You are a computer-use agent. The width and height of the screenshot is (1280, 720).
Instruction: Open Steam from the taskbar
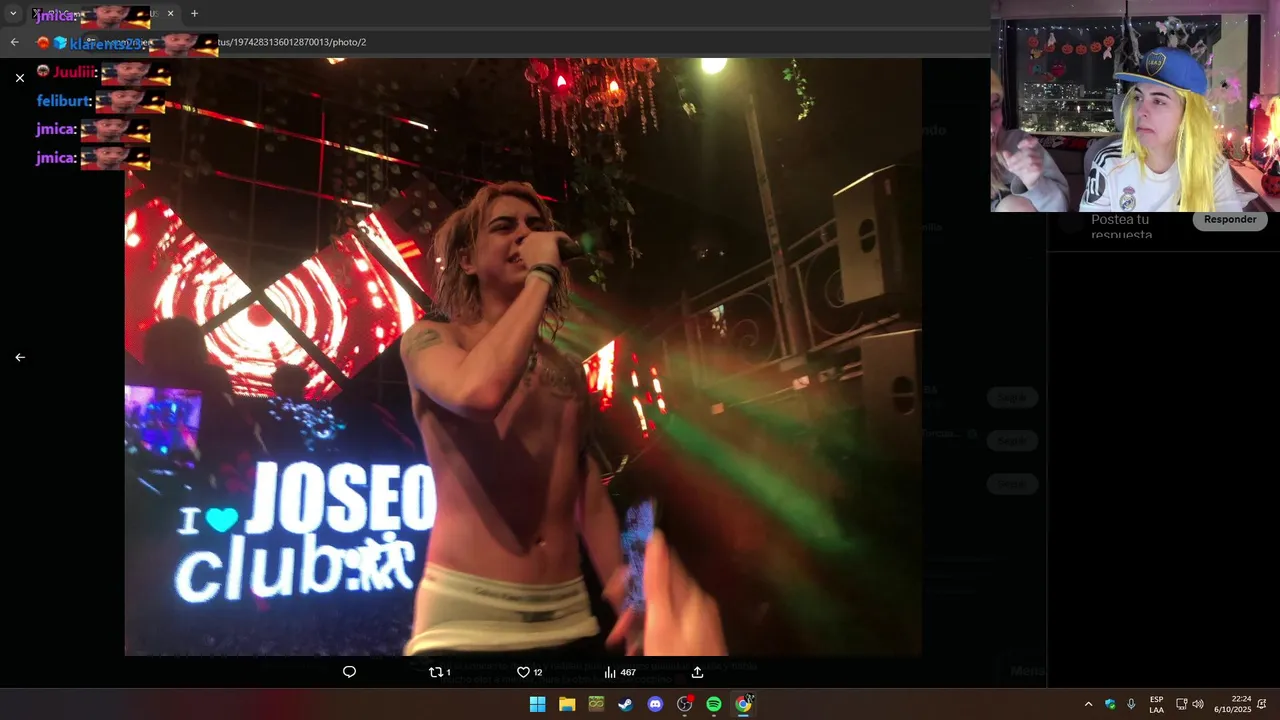[x=625, y=704]
